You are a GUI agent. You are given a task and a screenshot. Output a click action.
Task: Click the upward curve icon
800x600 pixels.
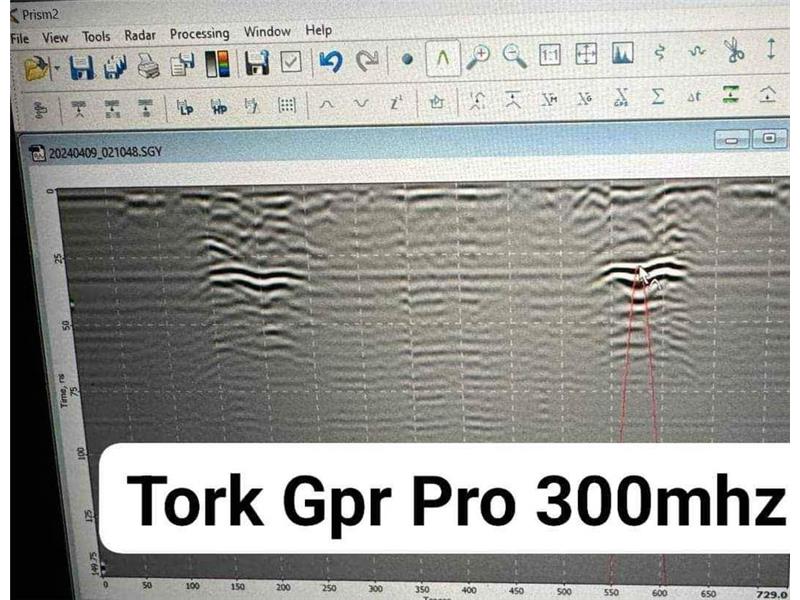pos(327,104)
